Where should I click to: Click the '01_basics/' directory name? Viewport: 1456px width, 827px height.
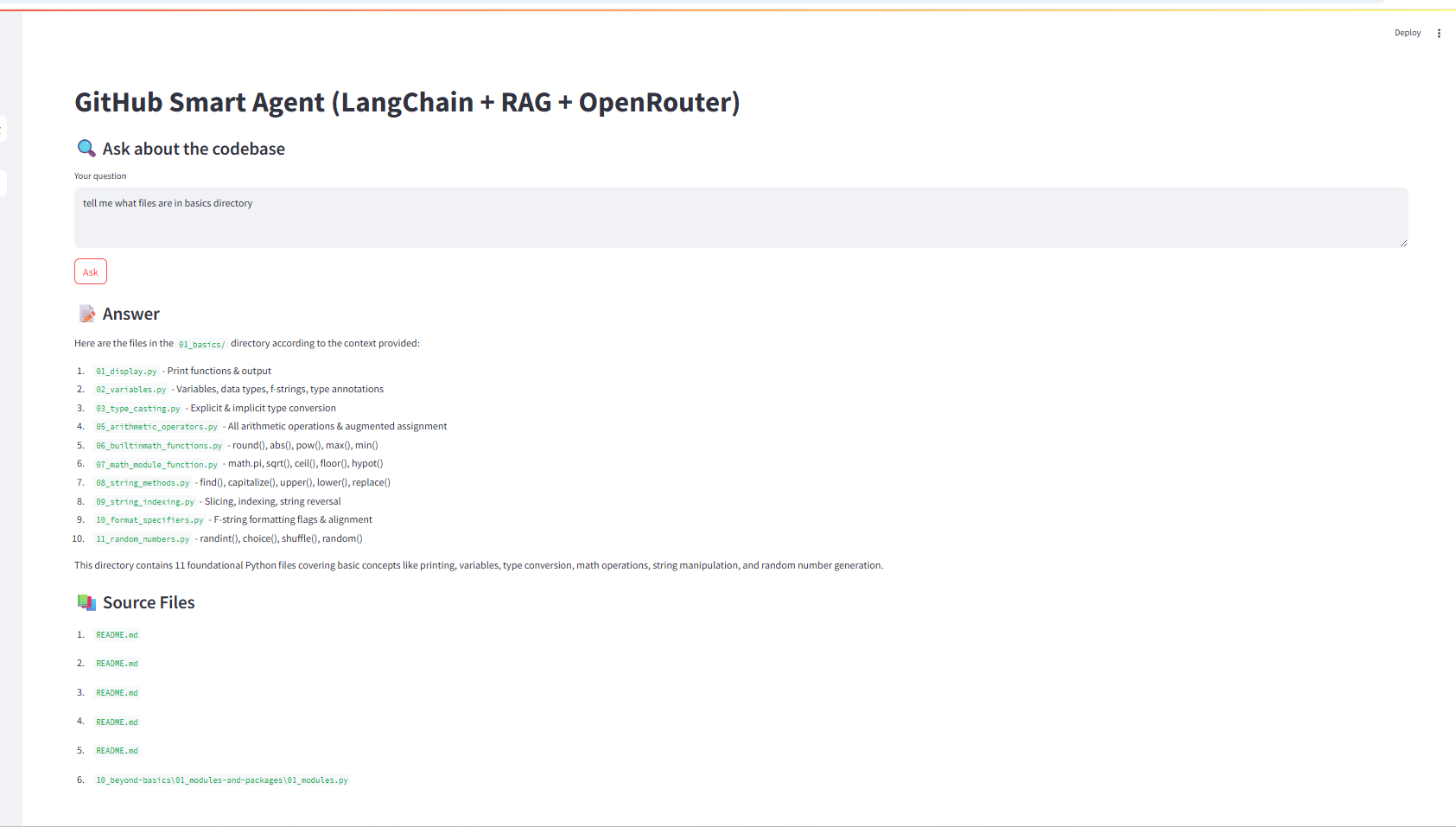(202, 344)
